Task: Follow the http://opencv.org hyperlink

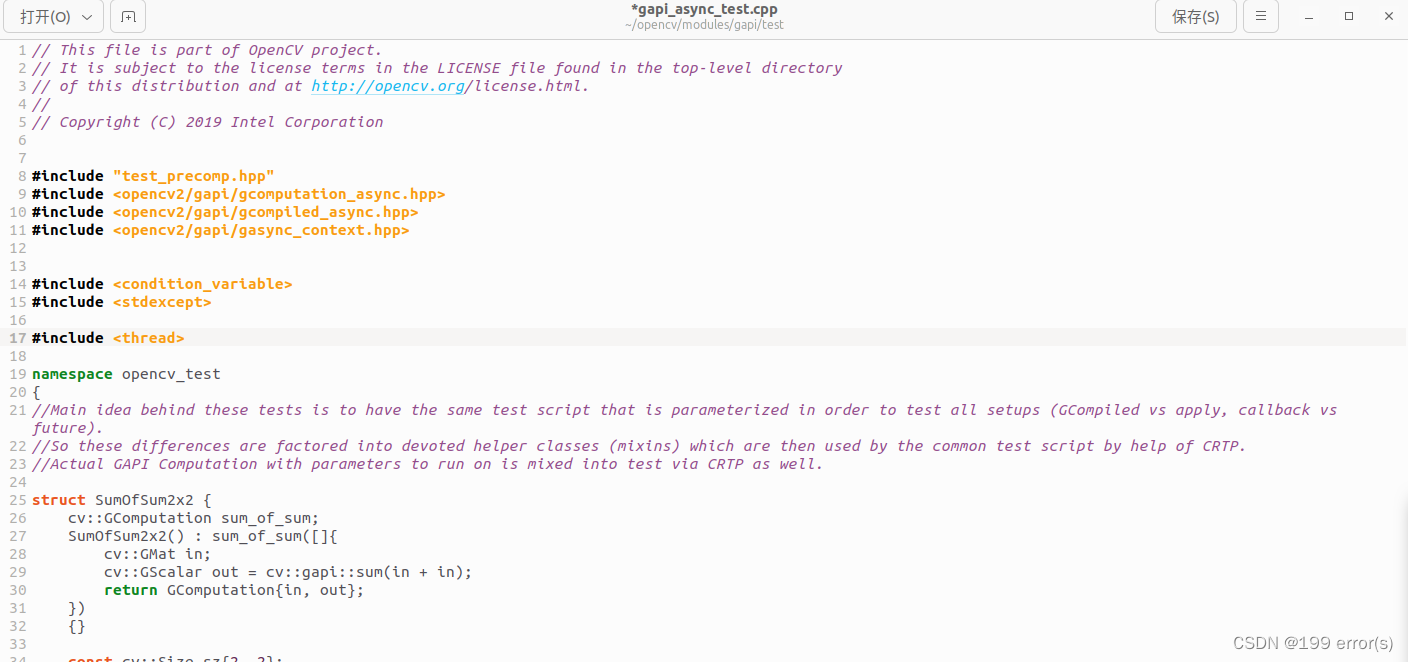Action: click(x=387, y=85)
